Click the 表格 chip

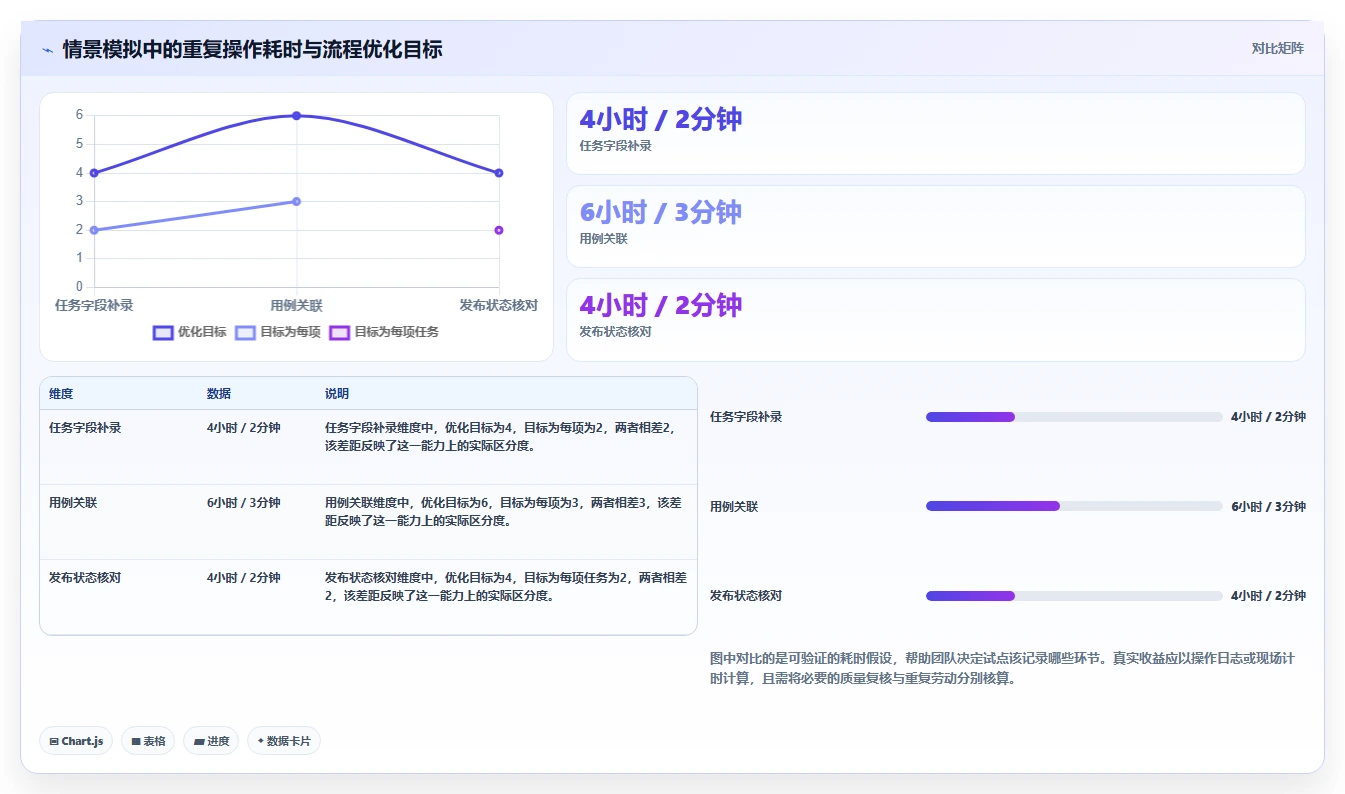148,741
